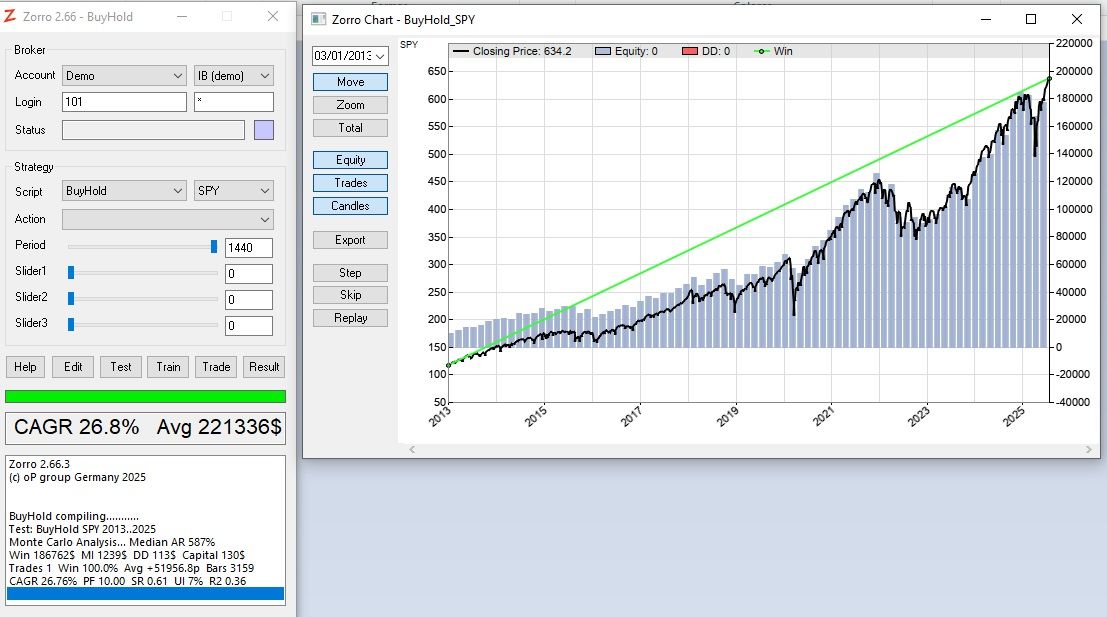Click the Zorro app icon in title bar
The height and width of the screenshot is (617, 1107).
[x=11, y=17]
